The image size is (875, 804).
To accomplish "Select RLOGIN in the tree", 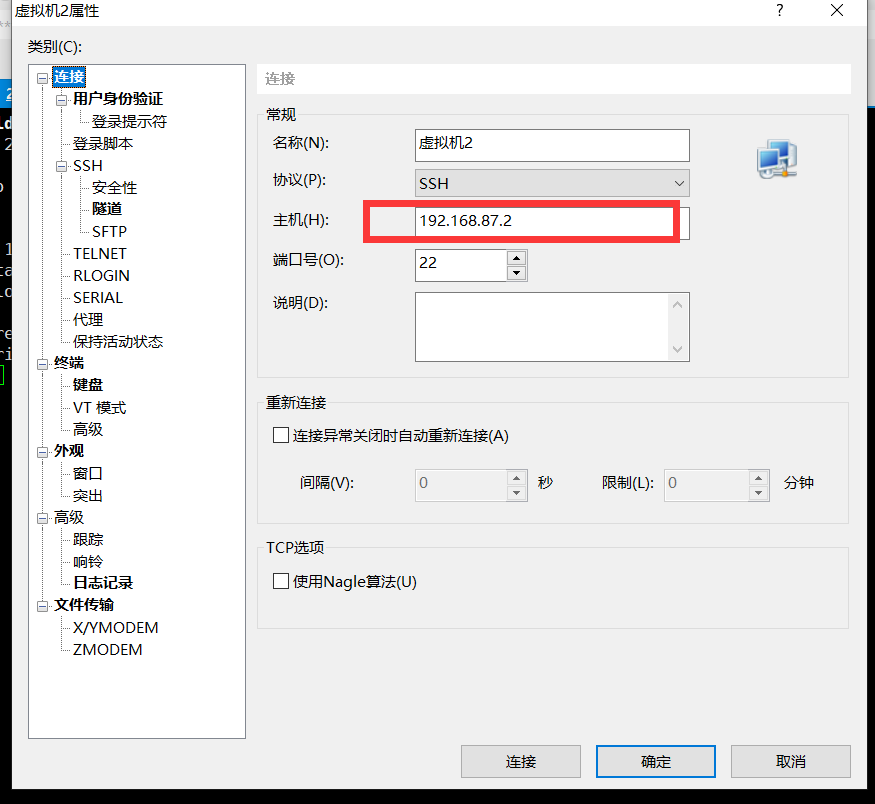I will [101, 276].
